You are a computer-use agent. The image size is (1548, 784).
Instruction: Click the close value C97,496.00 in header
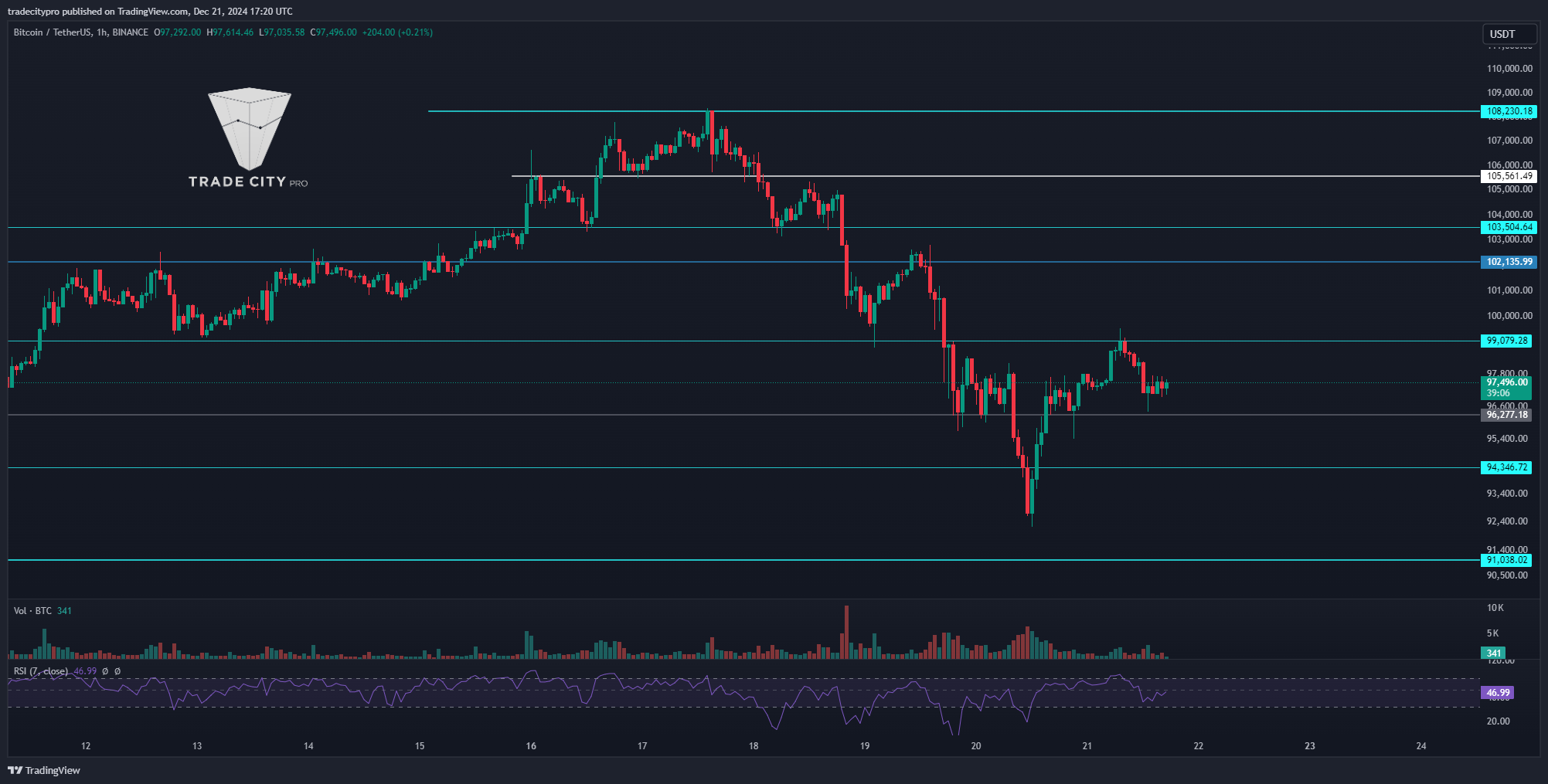(333, 32)
